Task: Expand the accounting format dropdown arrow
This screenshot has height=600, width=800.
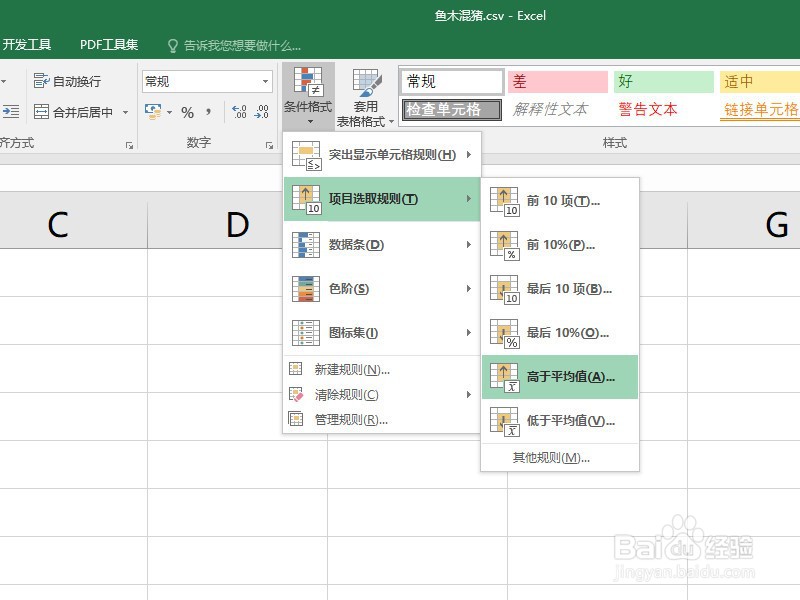Action: pyautogui.click(x=169, y=112)
